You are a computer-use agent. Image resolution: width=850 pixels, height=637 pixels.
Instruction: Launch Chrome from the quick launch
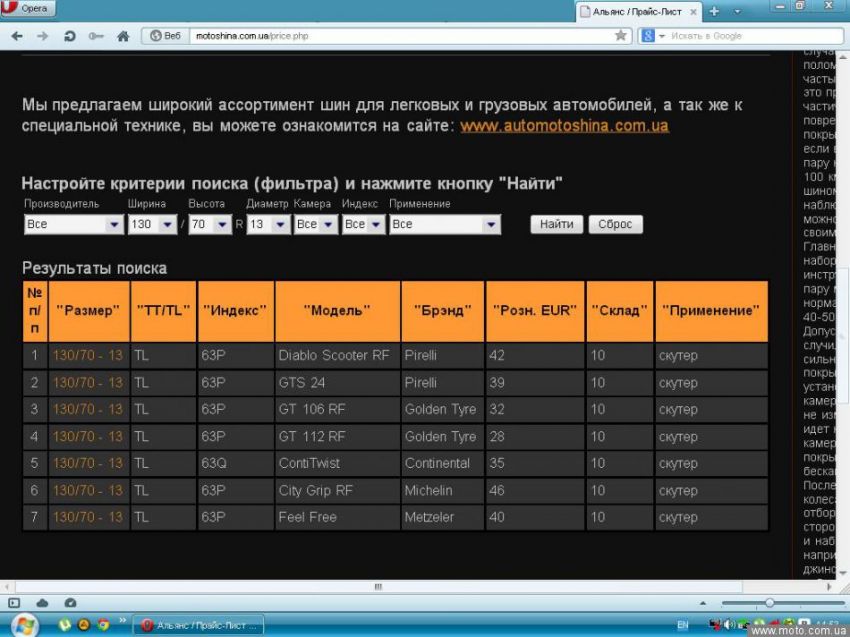click(104, 625)
